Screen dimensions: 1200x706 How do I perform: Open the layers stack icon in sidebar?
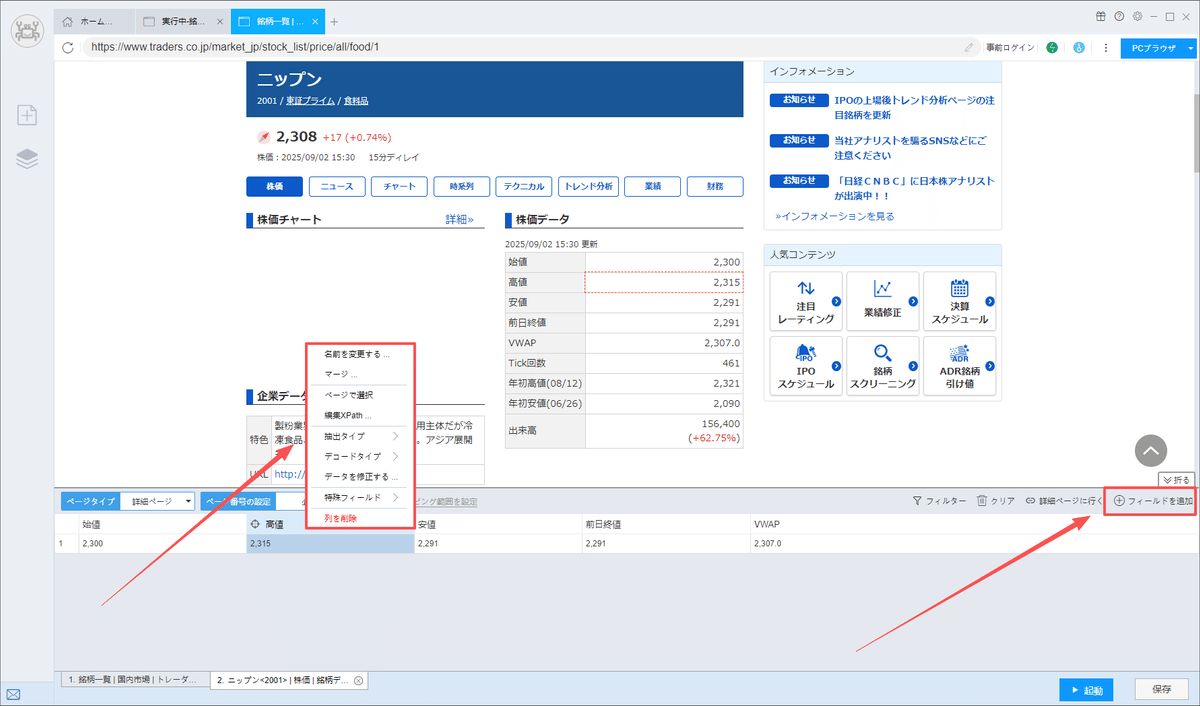[27, 158]
